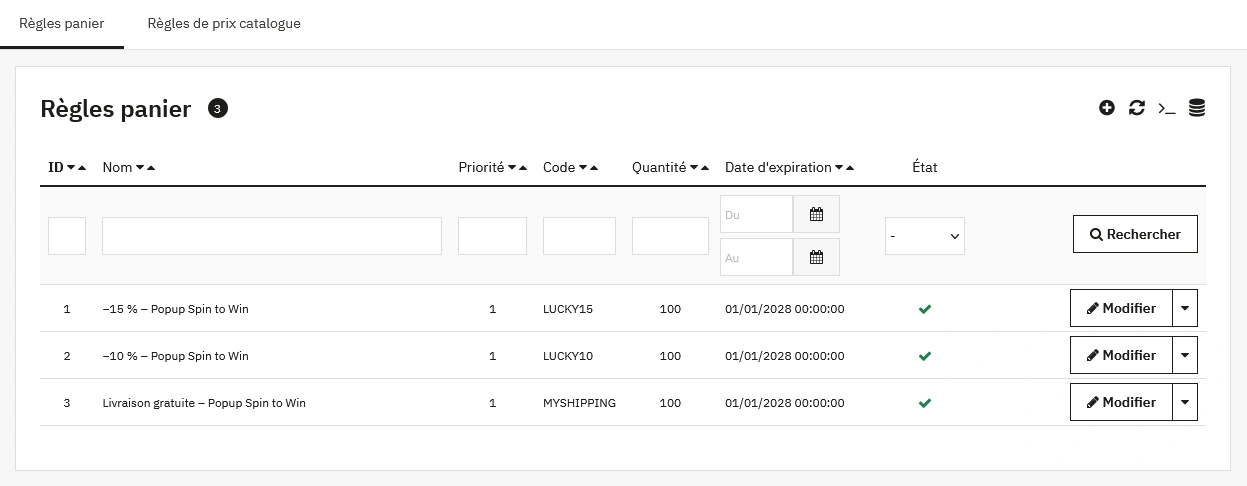
Task: Sort Code column descending arrow
Action: tap(583, 168)
